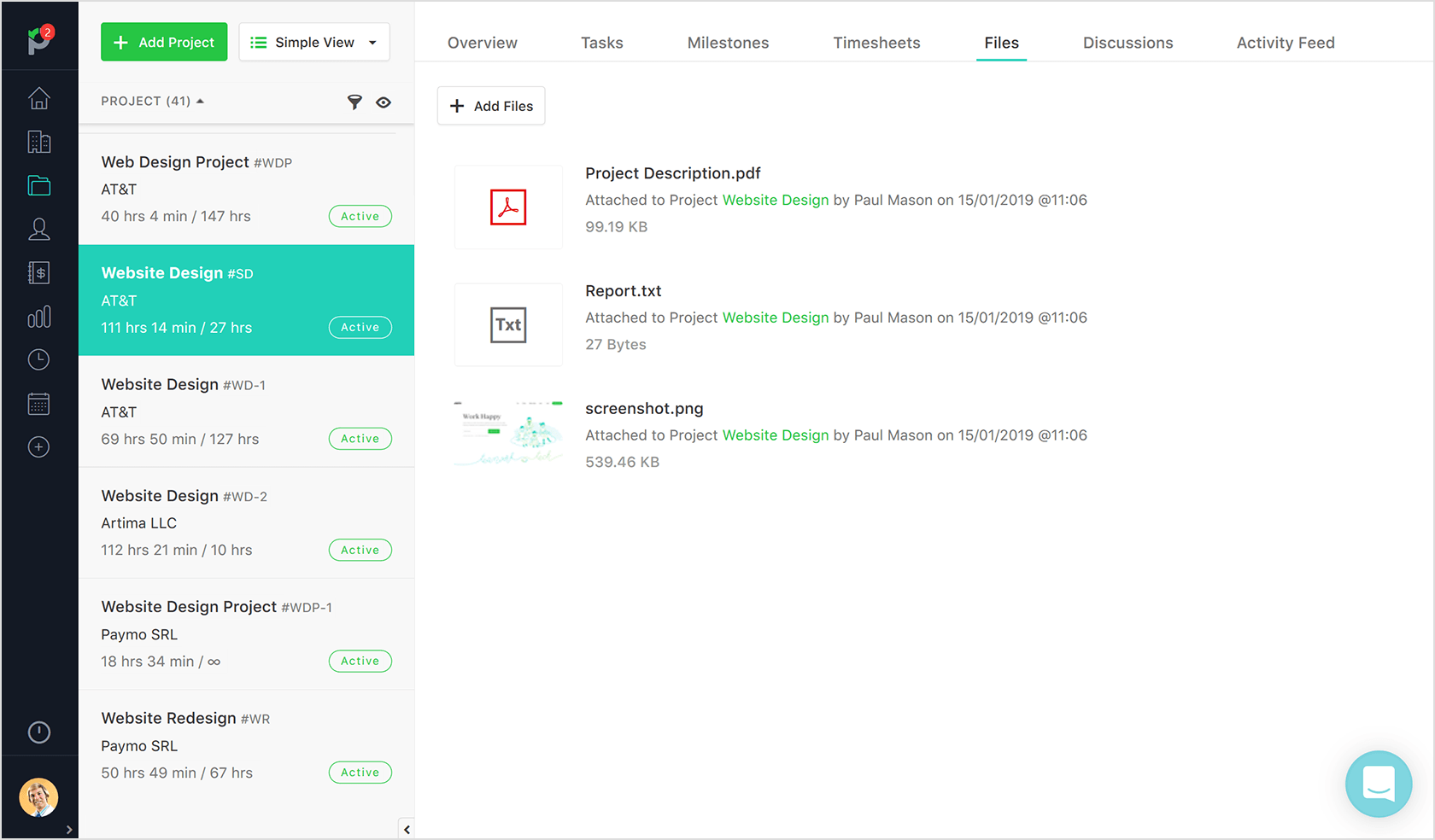This screenshot has height=840, width=1435.
Task: Select the Clients icon in the sidebar
Action: click(x=38, y=142)
